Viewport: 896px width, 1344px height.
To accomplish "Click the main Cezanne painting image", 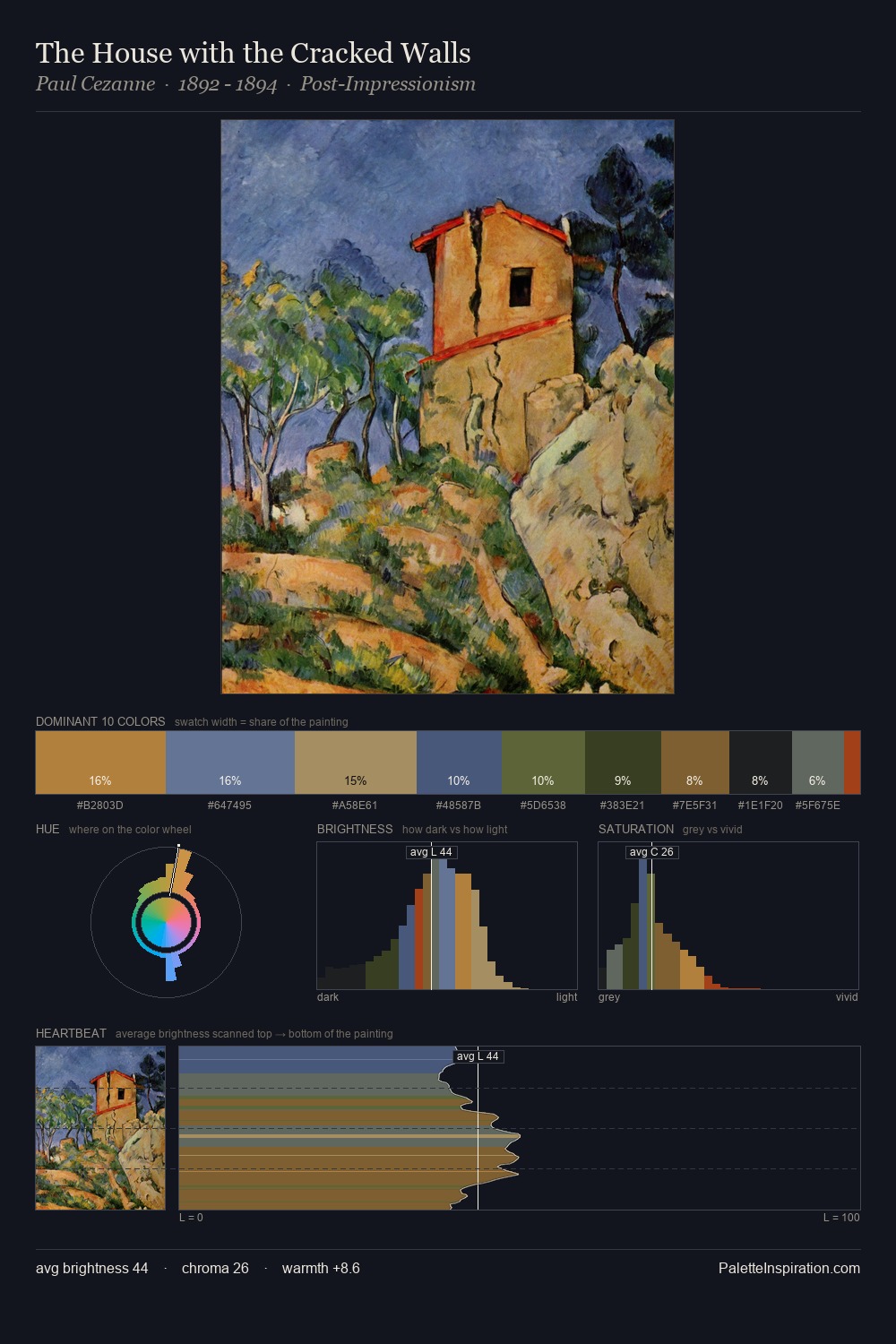I will click(x=448, y=407).
